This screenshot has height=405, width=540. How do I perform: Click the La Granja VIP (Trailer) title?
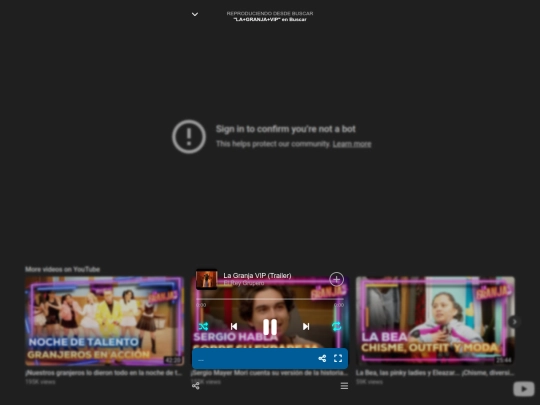(x=257, y=276)
